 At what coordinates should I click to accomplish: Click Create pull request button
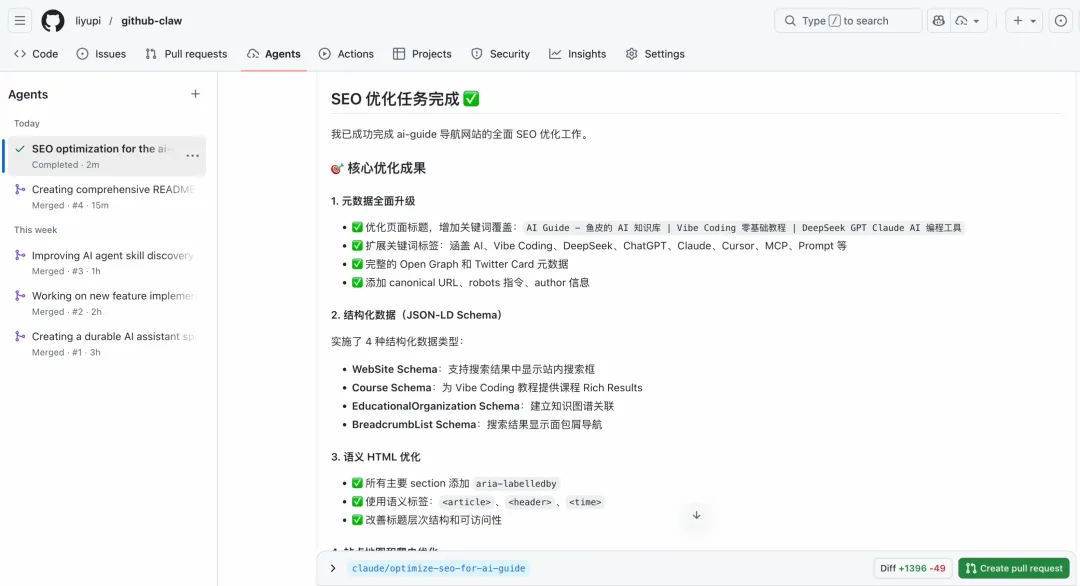pyautogui.click(x=1012, y=568)
